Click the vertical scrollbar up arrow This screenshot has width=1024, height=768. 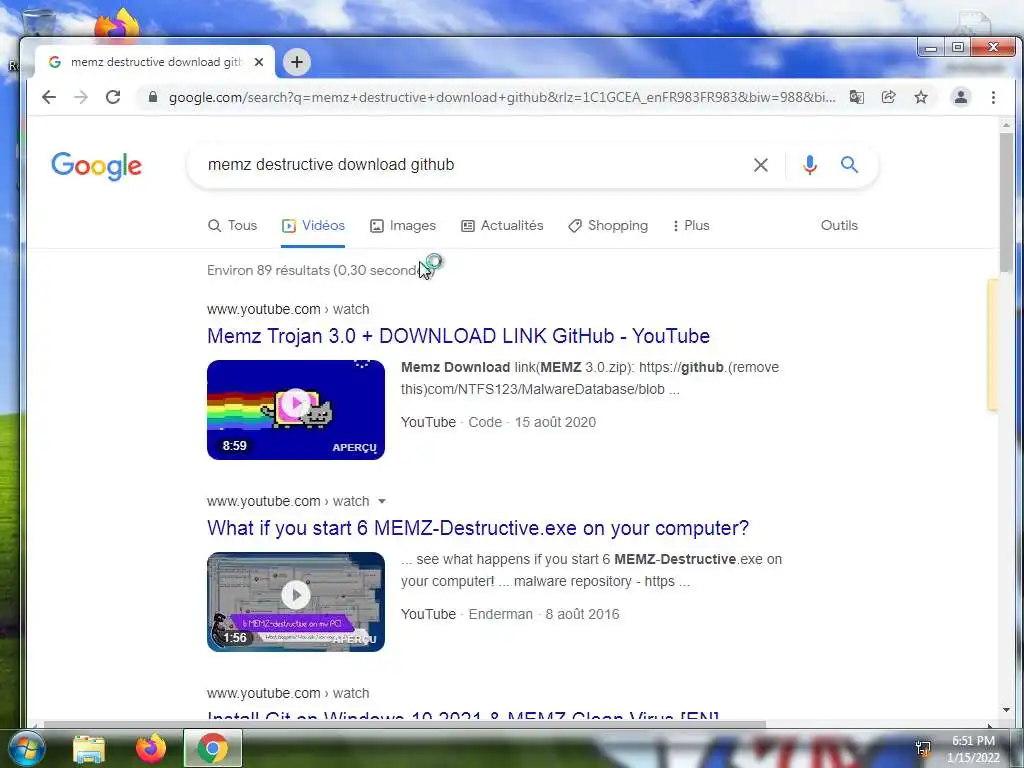click(x=1006, y=125)
